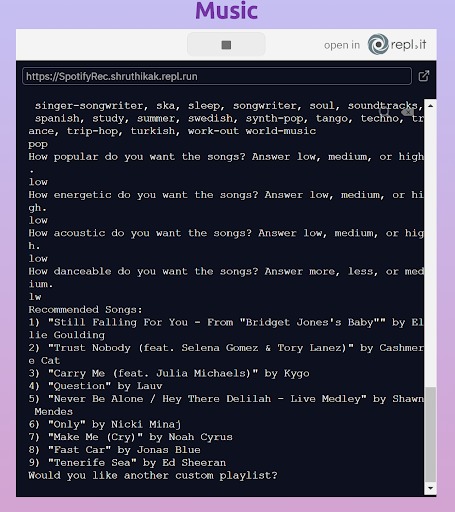The image size is (455, 512).
Task: Click the scrollbar up arrow
Action: tap(430, 106)
